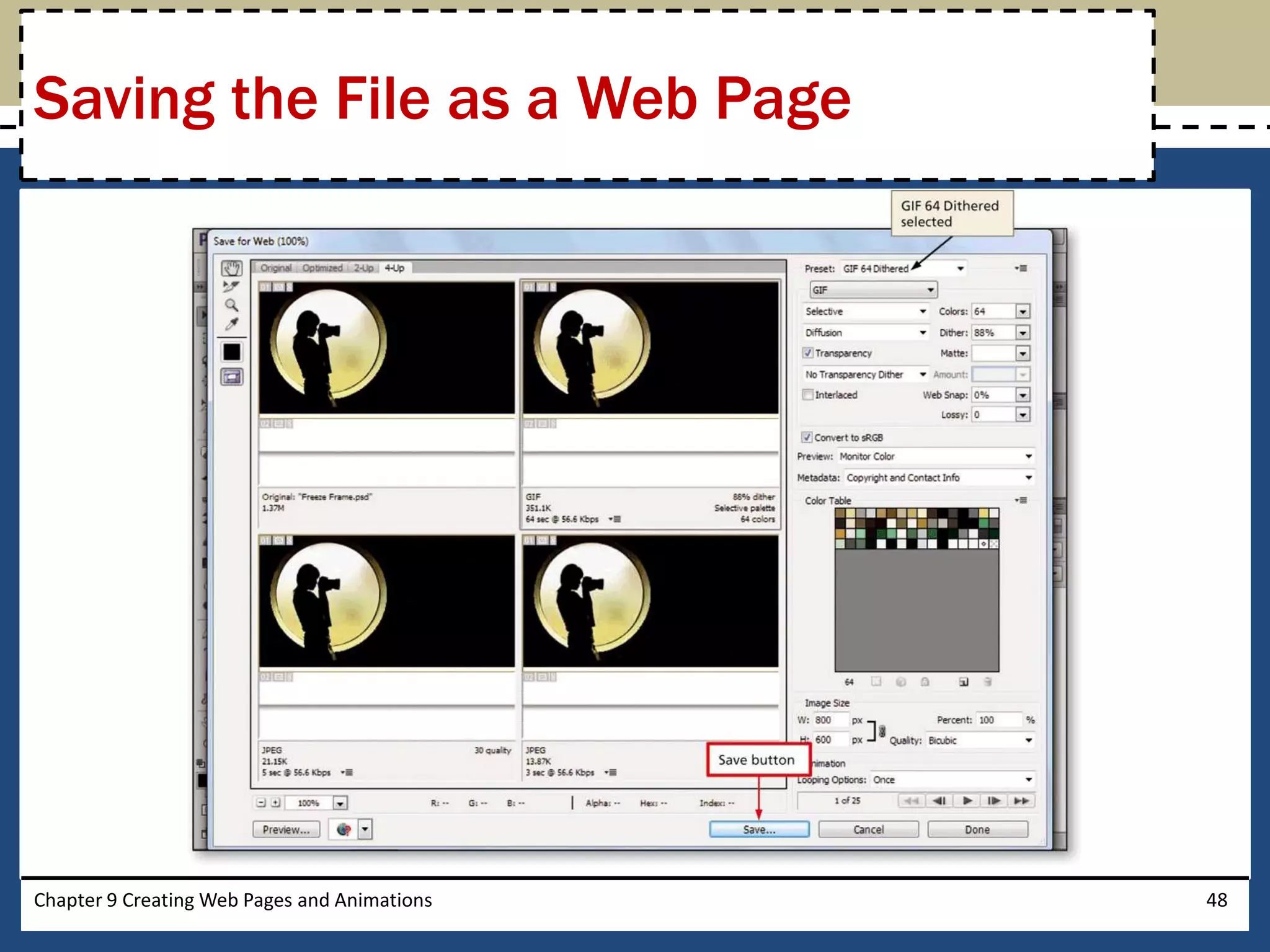Select the first brown Color Table swatch
Image resolution: width=1270 pixels, height=952 pixels.
840,513
